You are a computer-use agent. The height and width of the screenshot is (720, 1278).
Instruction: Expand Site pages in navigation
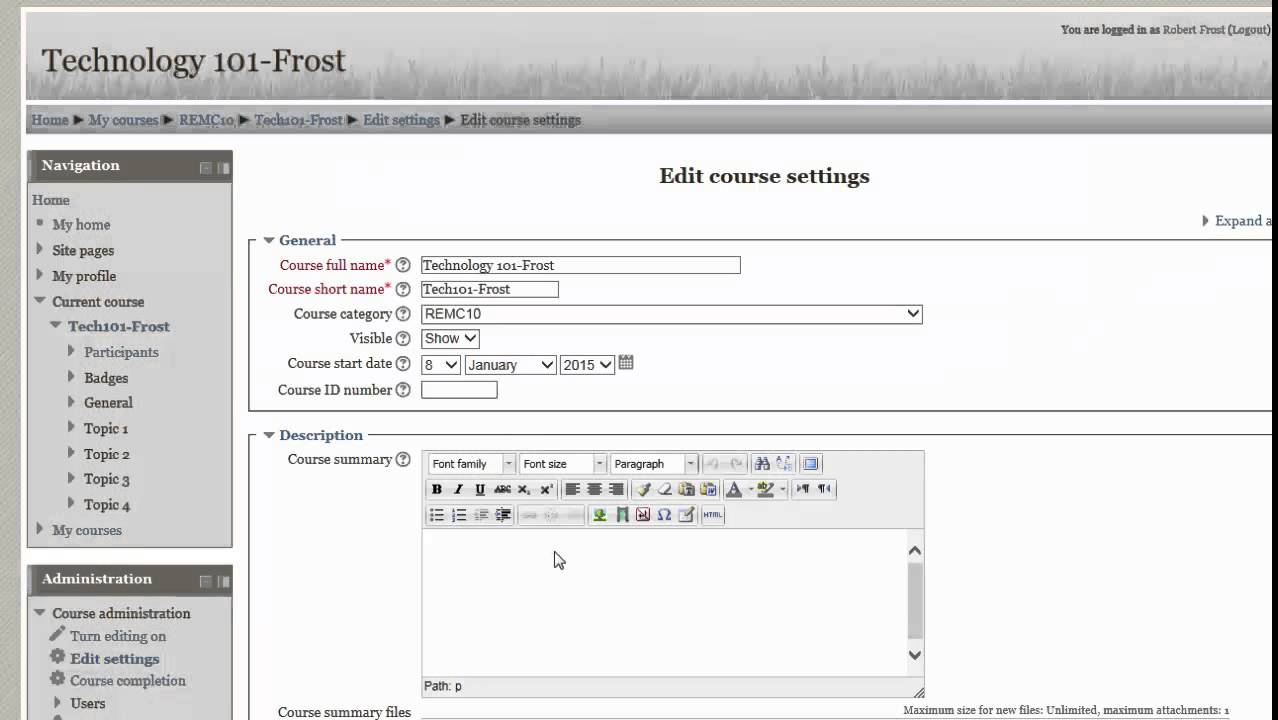click(x=40, y=249)
